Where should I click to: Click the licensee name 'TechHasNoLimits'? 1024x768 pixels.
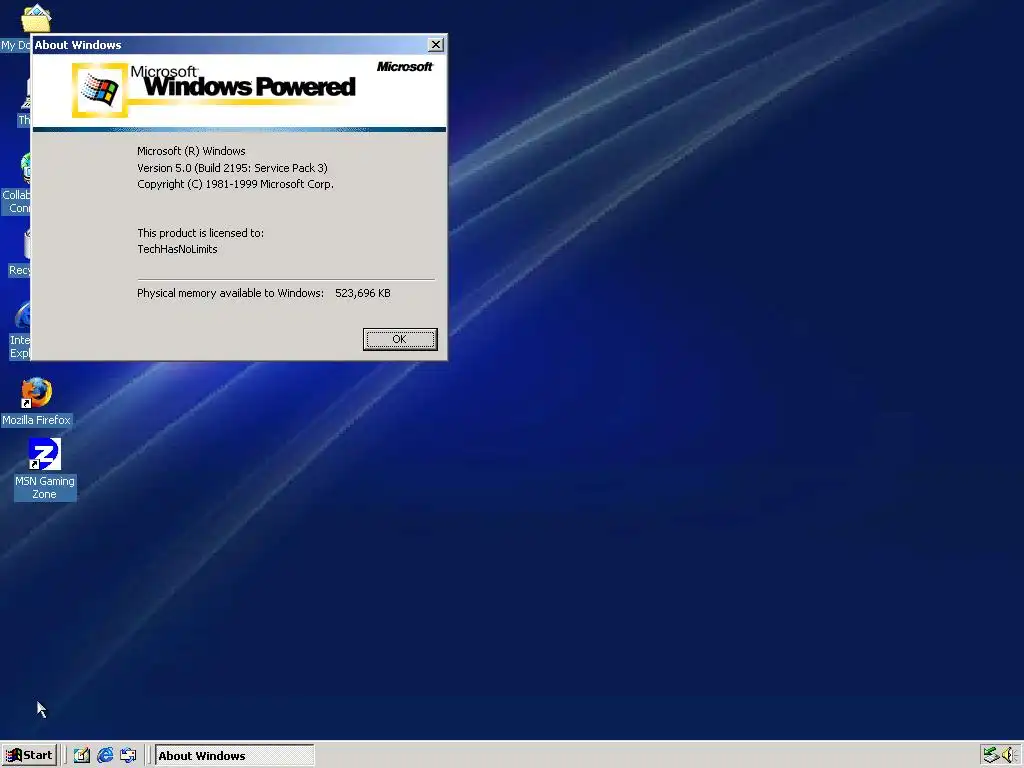point(177,249)
